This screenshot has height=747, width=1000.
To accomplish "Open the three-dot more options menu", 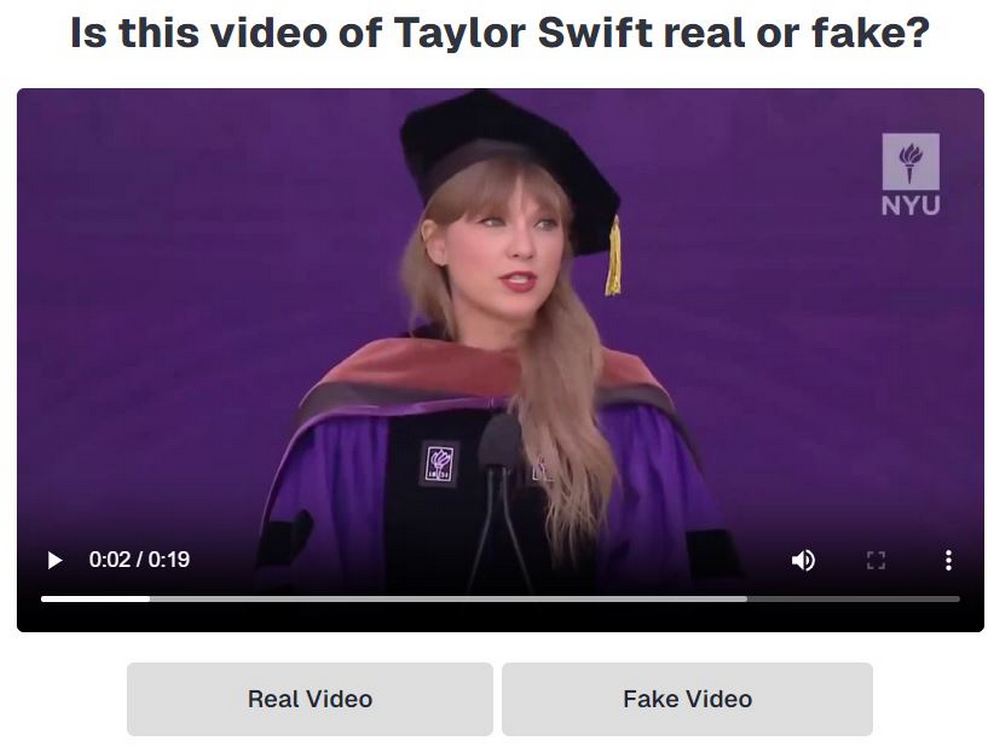I will [x=948, y=560].
